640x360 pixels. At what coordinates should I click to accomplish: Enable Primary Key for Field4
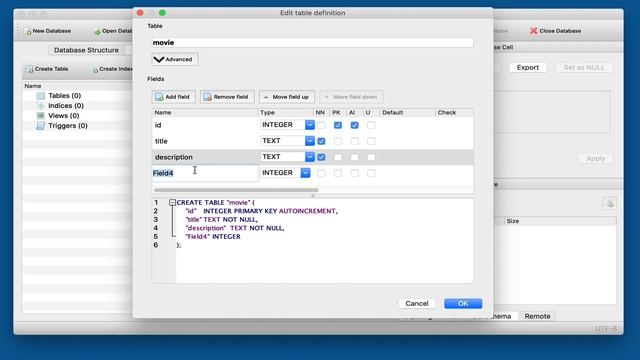338,173
